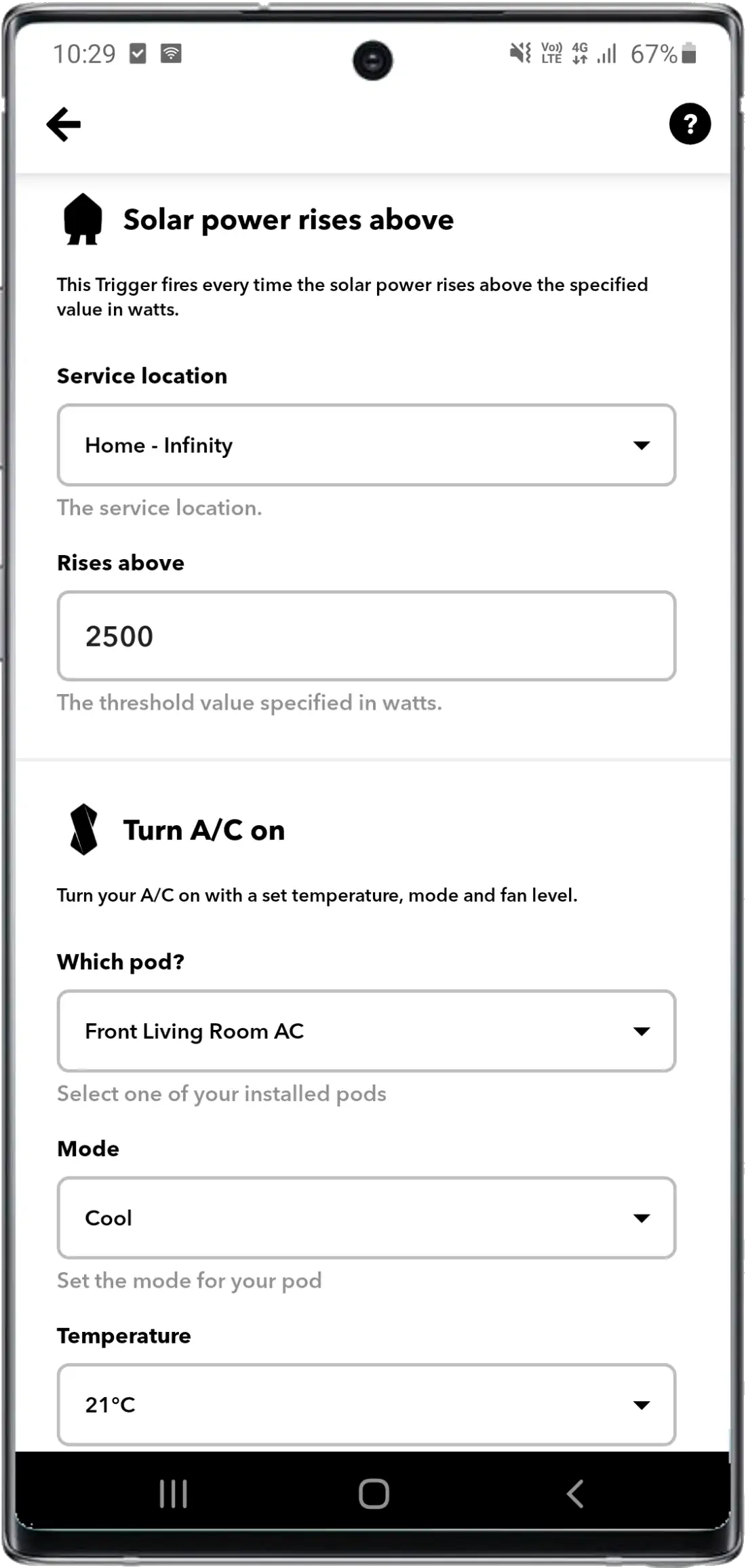Tap the Wi-Fi cast status icon
The height and width of the screenshot is (1568, 746).
tap(171, 53)
